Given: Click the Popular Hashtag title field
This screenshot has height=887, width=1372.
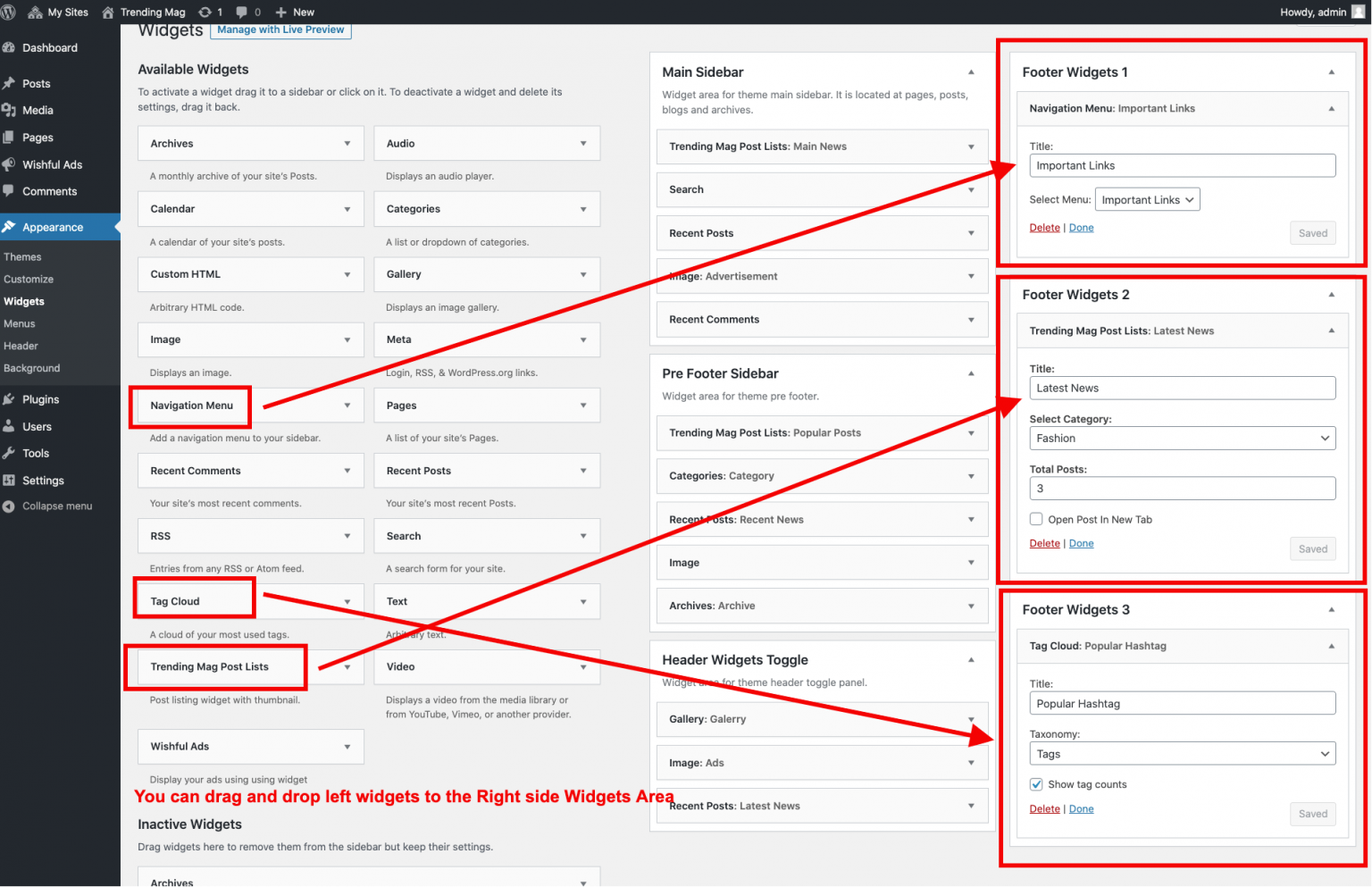Looking at the screenshot, I should (x=1182, y=703).
